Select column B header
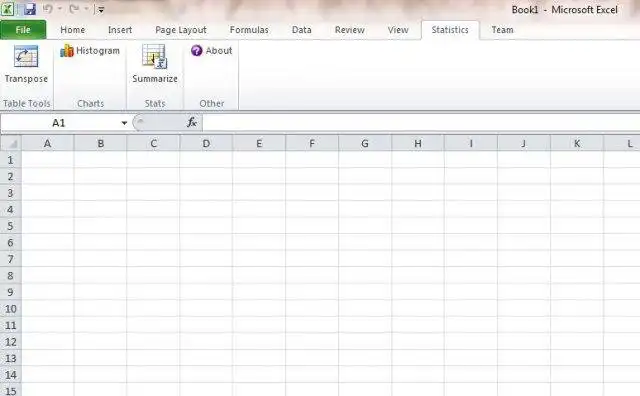 click(x=100, y=143)
